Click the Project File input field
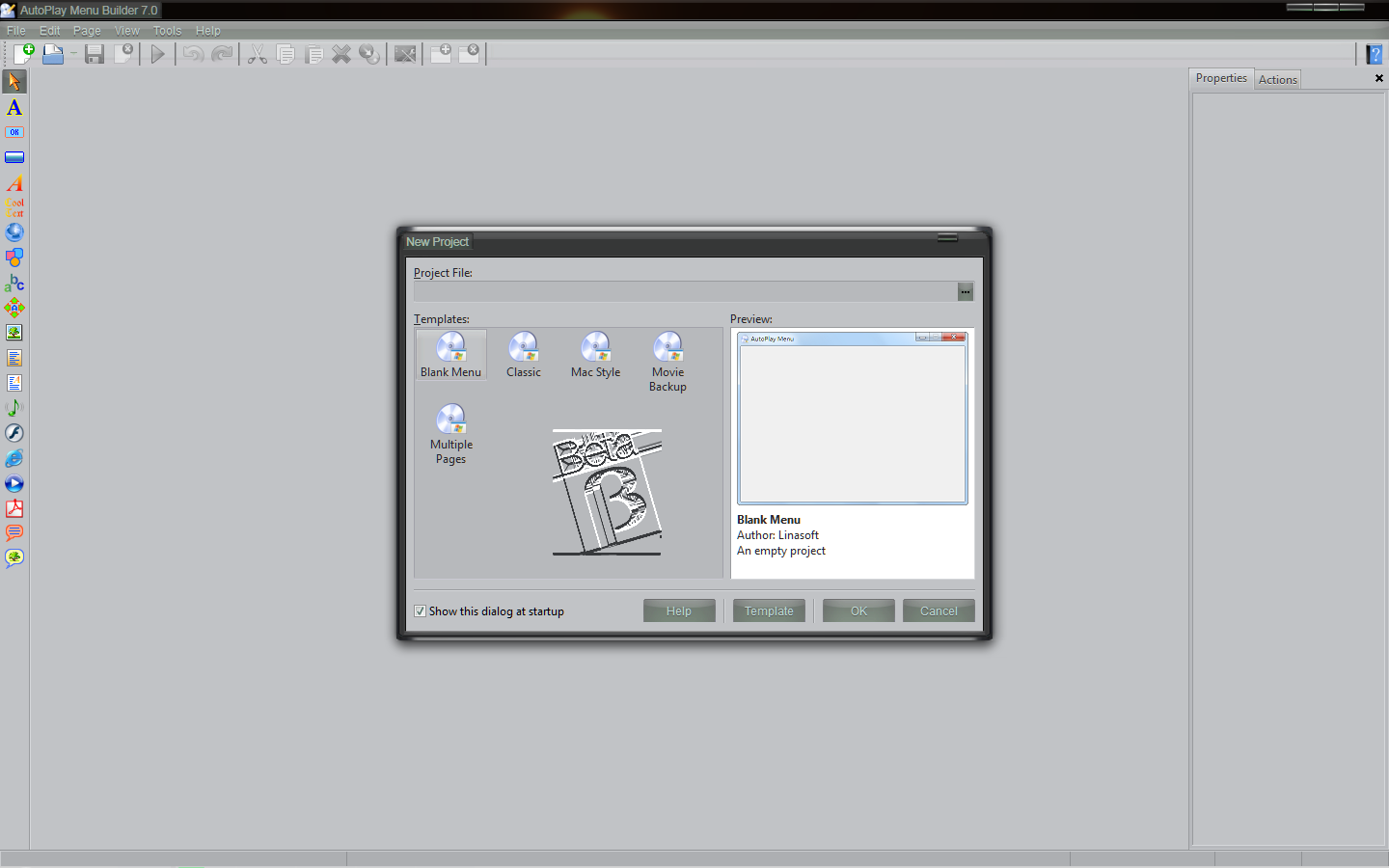 click(x=685, y=291)
